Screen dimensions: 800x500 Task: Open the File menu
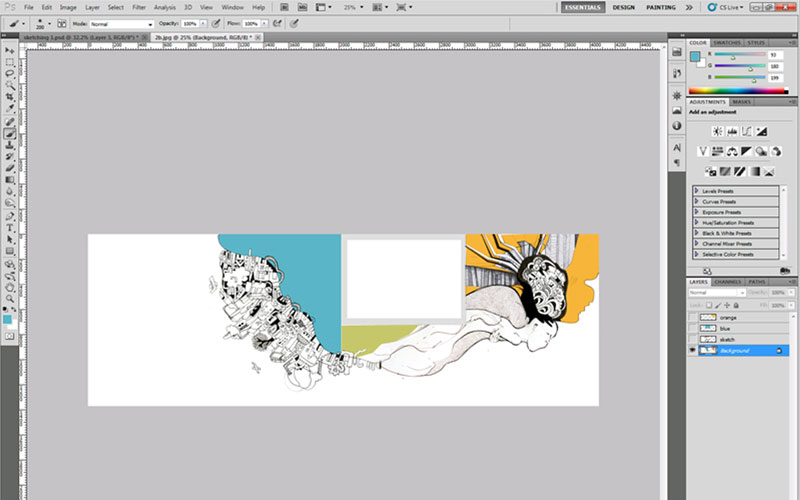(x=29, y=7)
